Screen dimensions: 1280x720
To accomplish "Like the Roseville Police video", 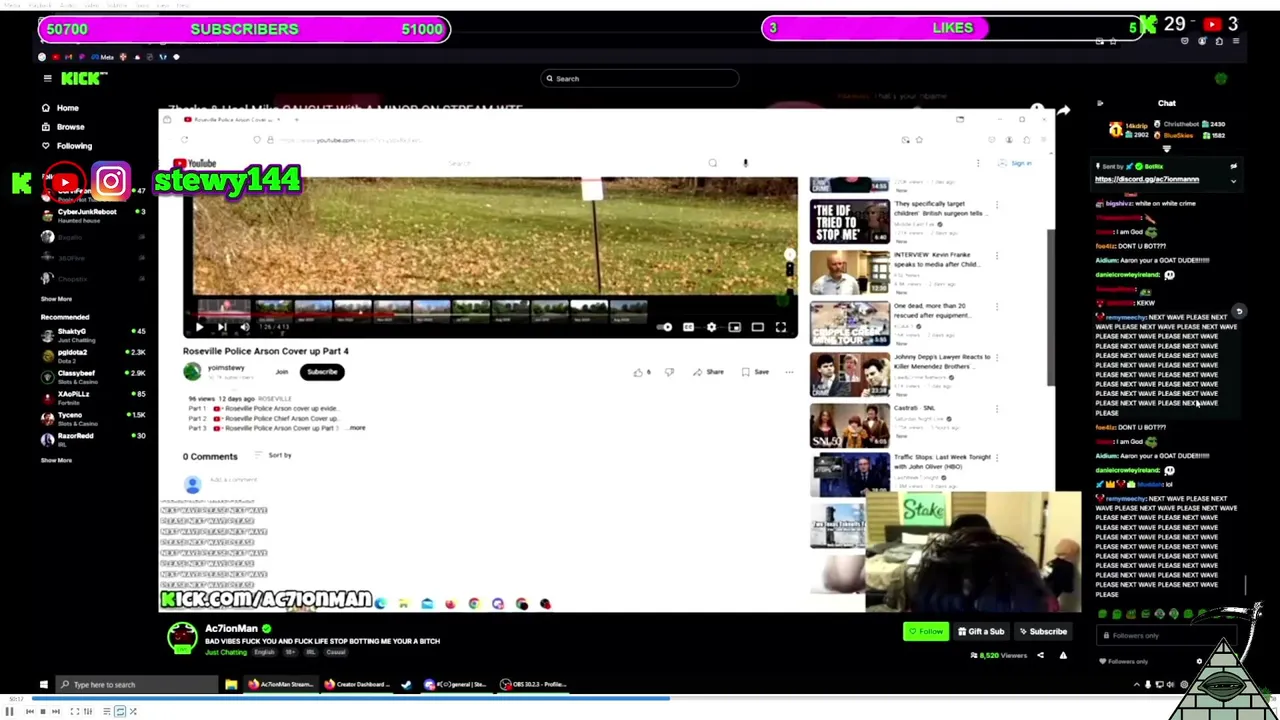I will pyautogui.click(x=642, y=372).
